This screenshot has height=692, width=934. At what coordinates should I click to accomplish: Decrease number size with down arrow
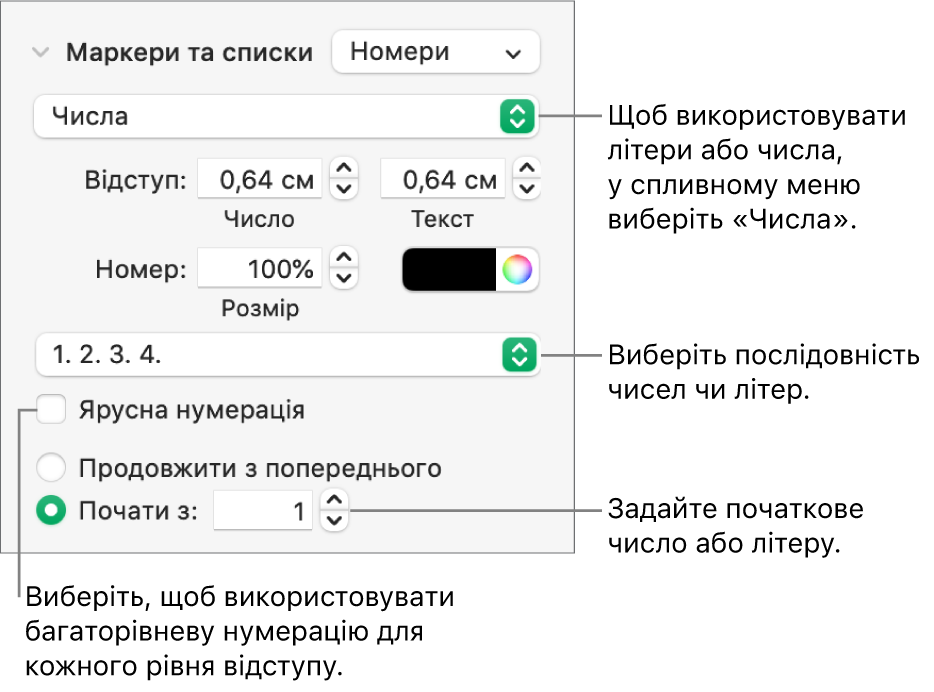click(x=343, y=277)
